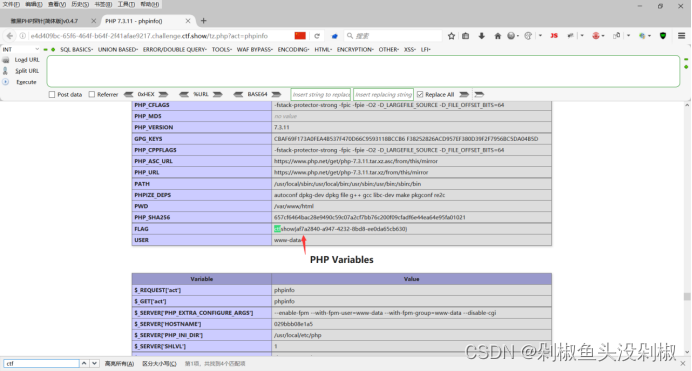Click the red JS extension icon

[554, 36]
